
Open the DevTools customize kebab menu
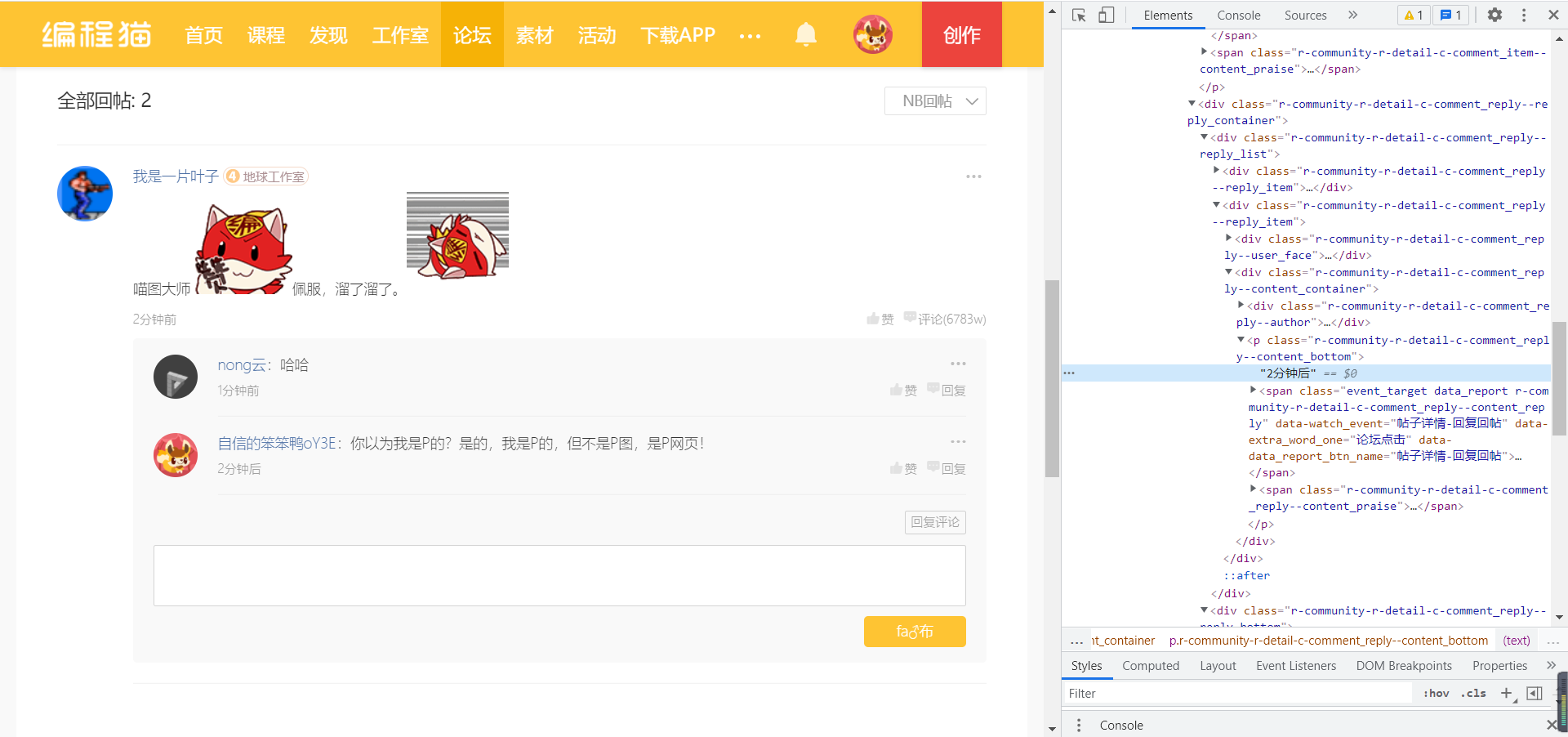(x=1524, y=15)
